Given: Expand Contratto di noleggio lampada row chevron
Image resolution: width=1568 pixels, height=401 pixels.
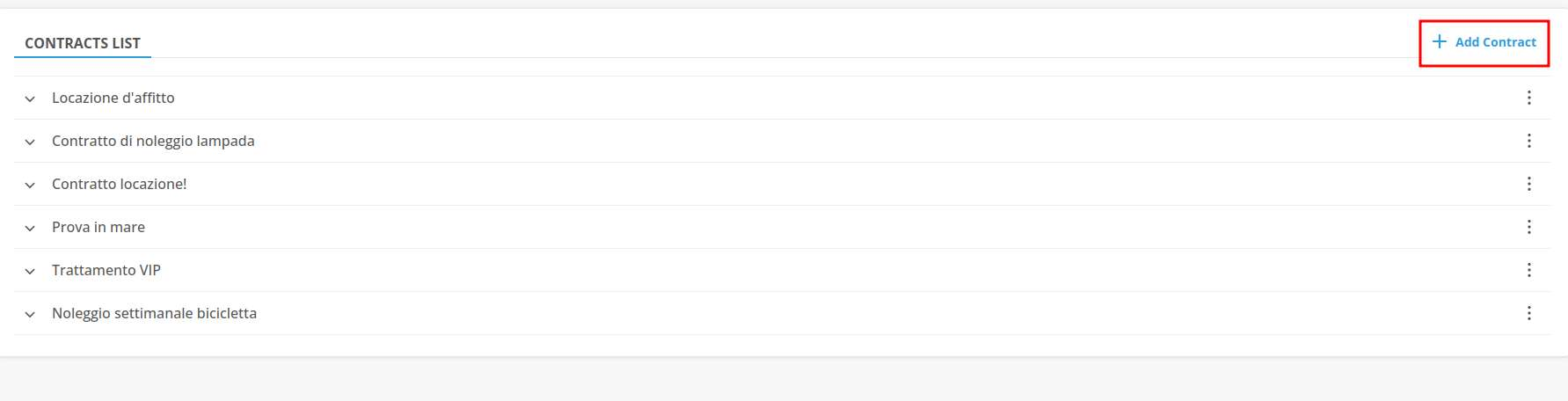Looking at the screenshot, I should [x=30, y=142].
